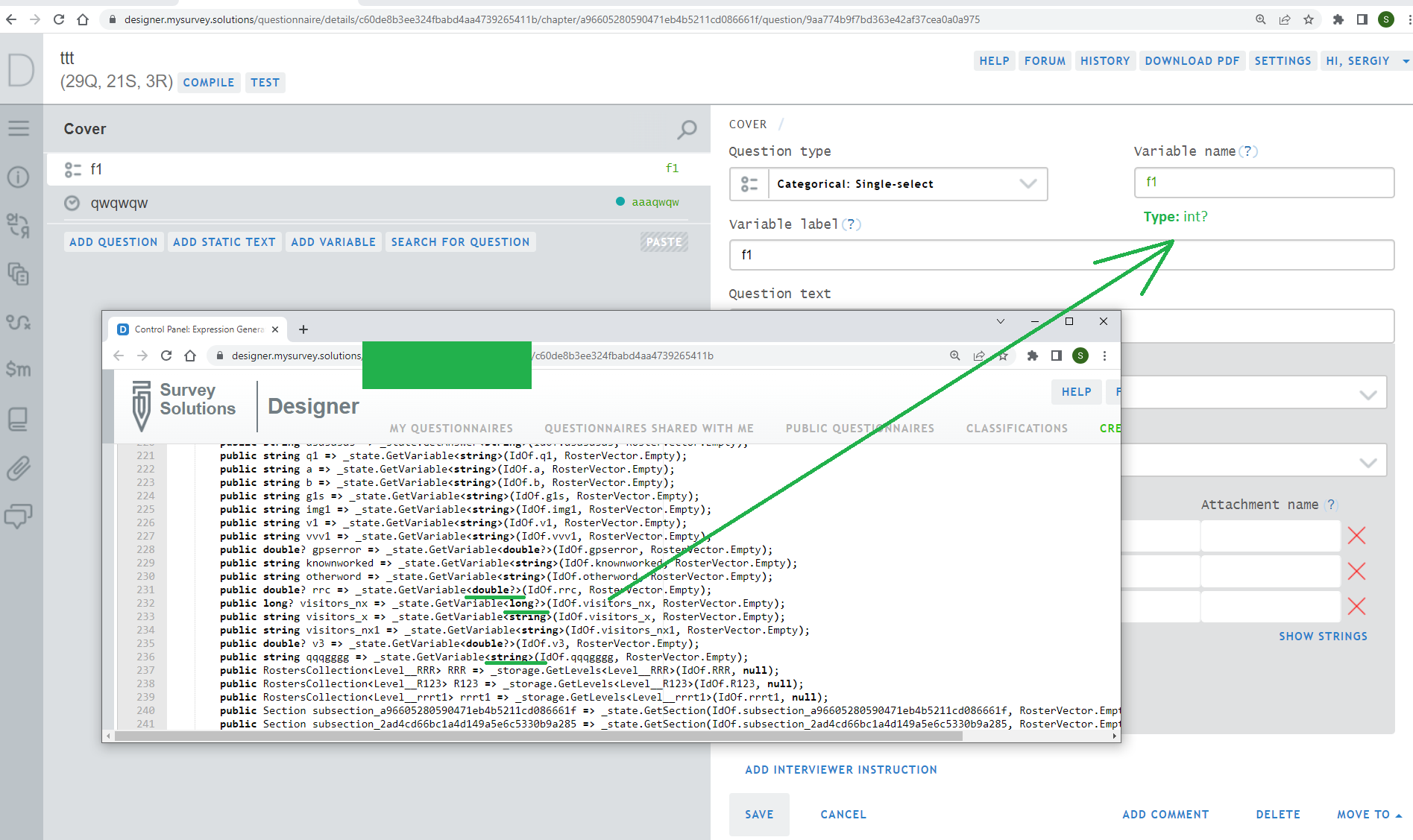This screenshot has height=840, width=1413.
Task: Switch to the PUBLIC QUESTIONNAIRES tab
Action: pyautogui.click(x=860, y=428)
